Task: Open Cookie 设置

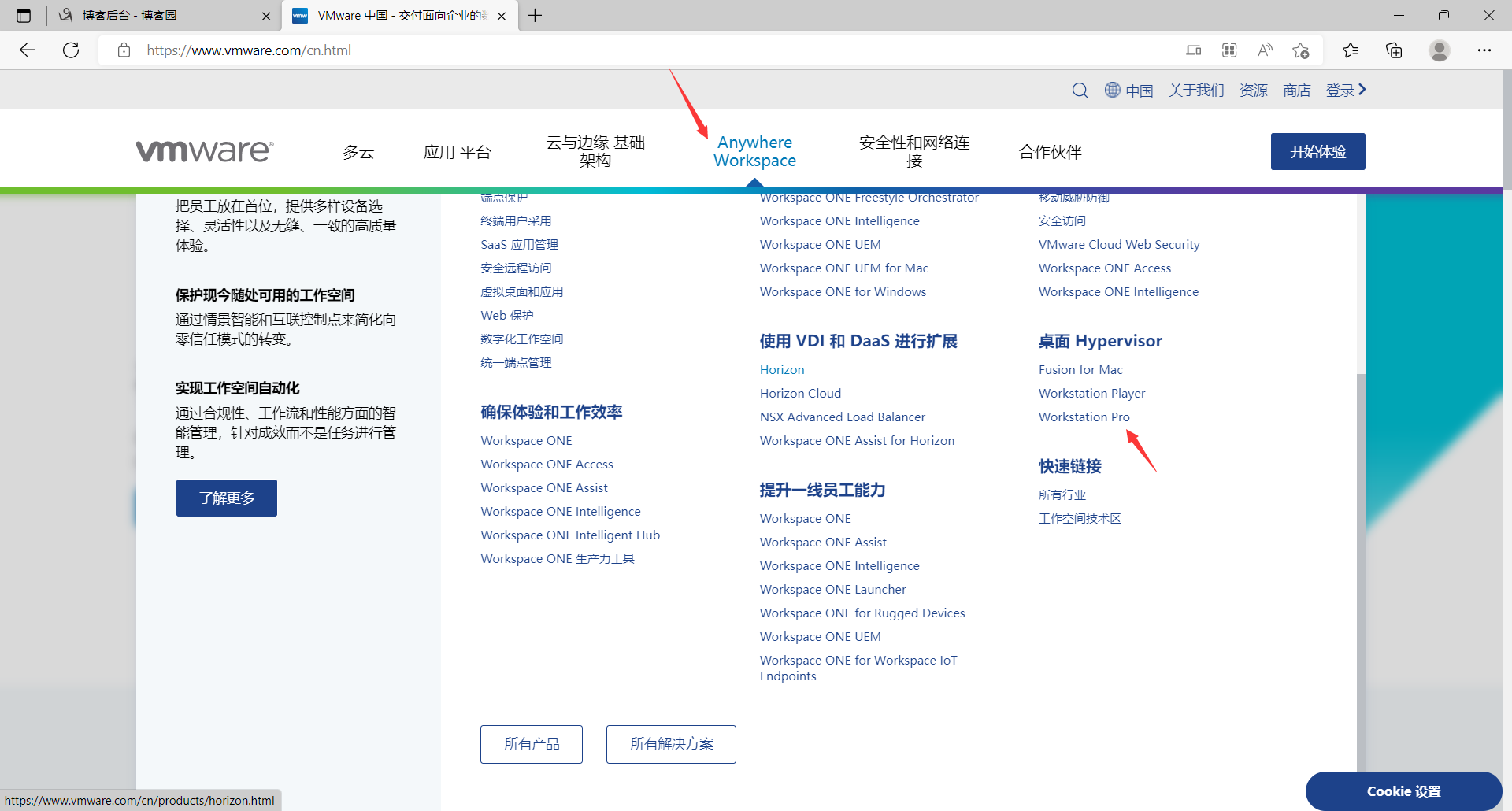Action: click(1404, 791)
